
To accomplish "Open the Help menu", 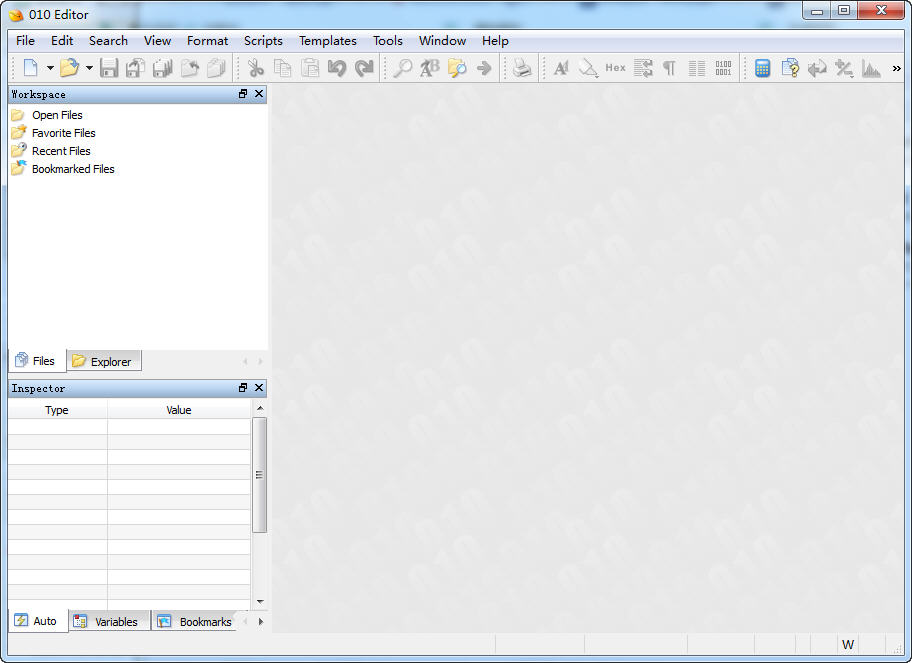I will pos(495,41).
